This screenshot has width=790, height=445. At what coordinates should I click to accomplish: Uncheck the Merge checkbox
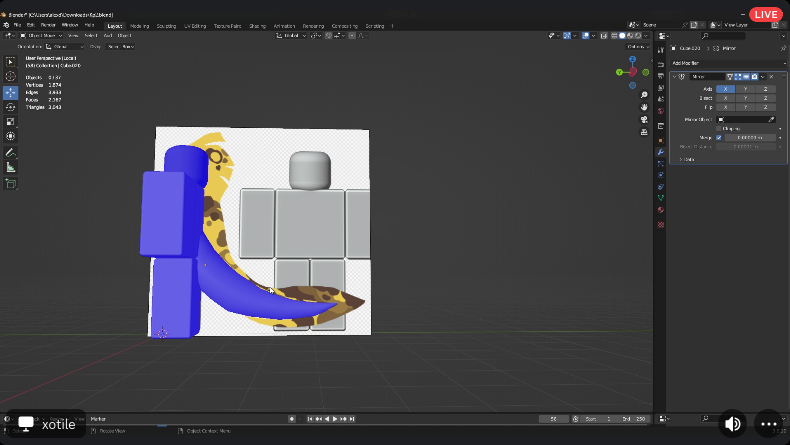(719, 138)
